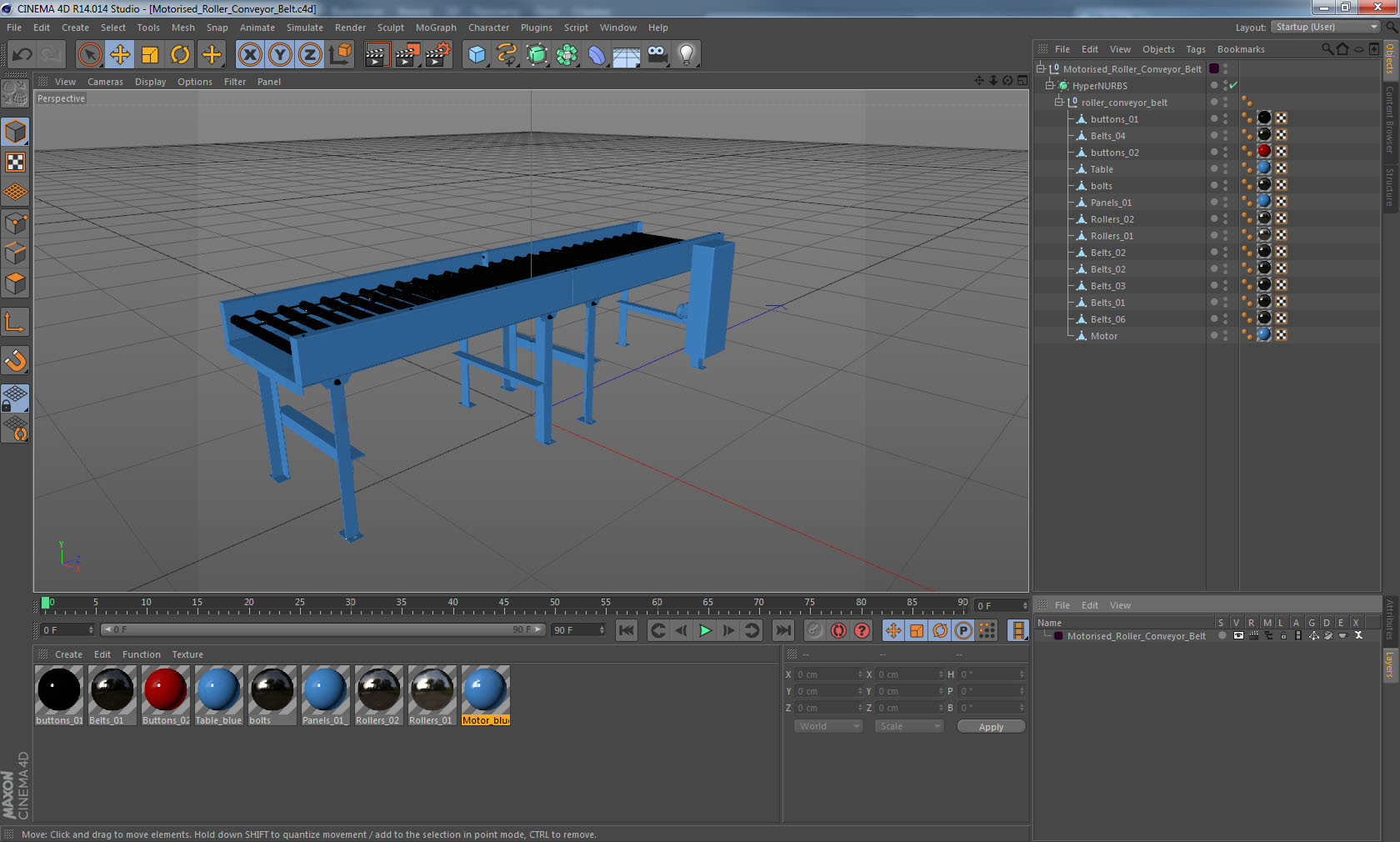Open material manager Texture menu
Viewport: 1400px width, 842px height.
[187, 654]
